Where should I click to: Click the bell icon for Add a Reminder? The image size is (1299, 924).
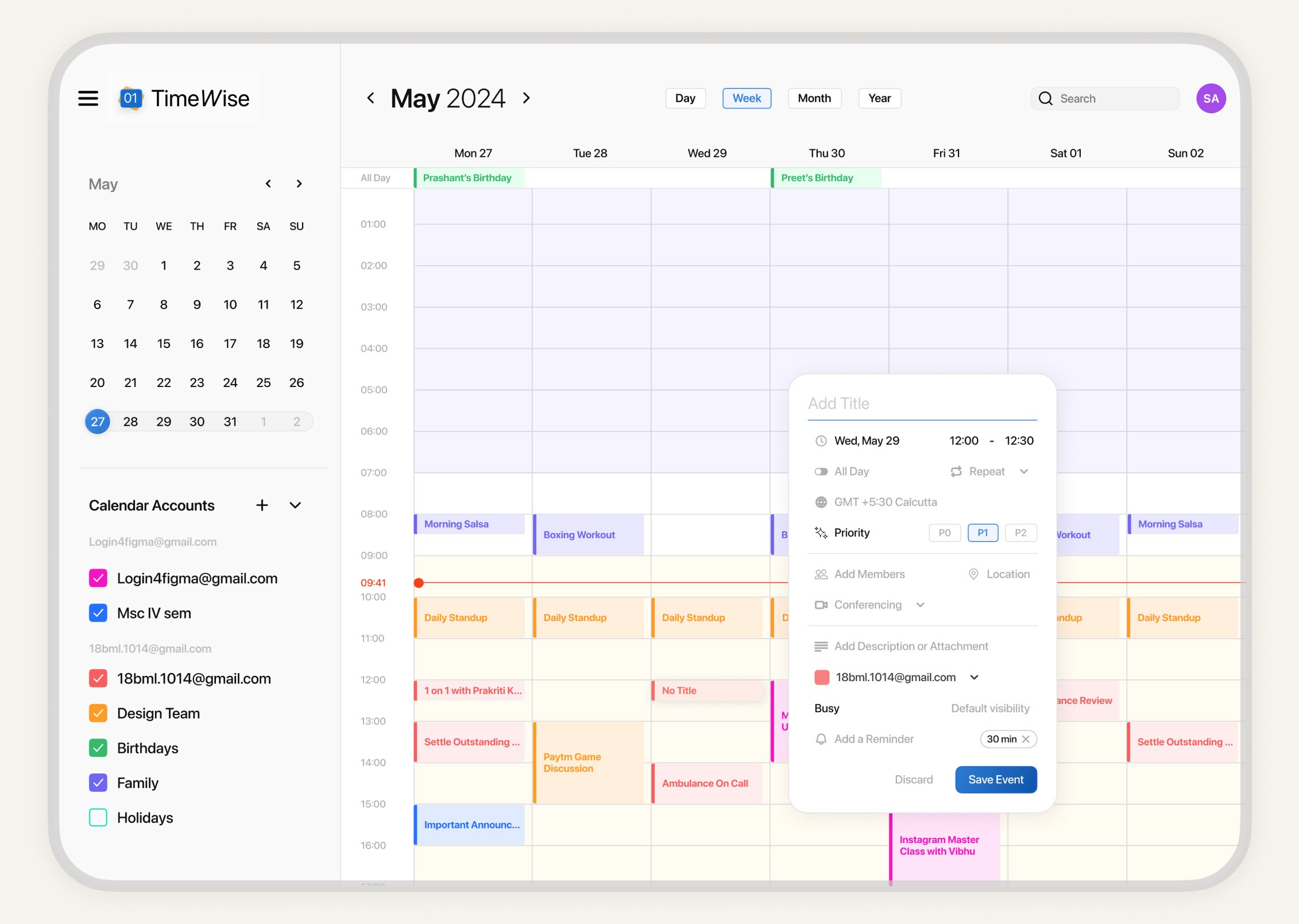(821, 739)
